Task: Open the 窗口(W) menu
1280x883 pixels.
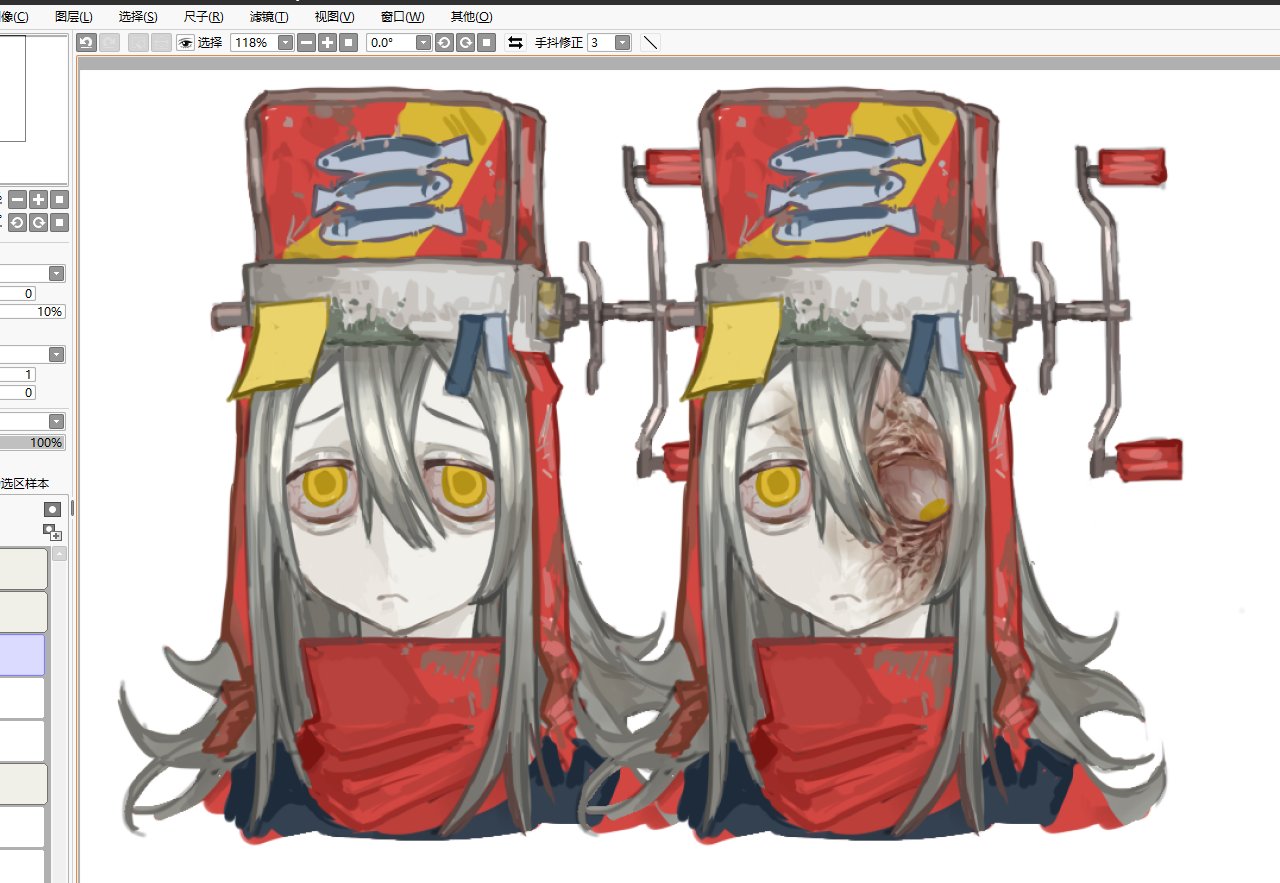Action: click(402, 17)
